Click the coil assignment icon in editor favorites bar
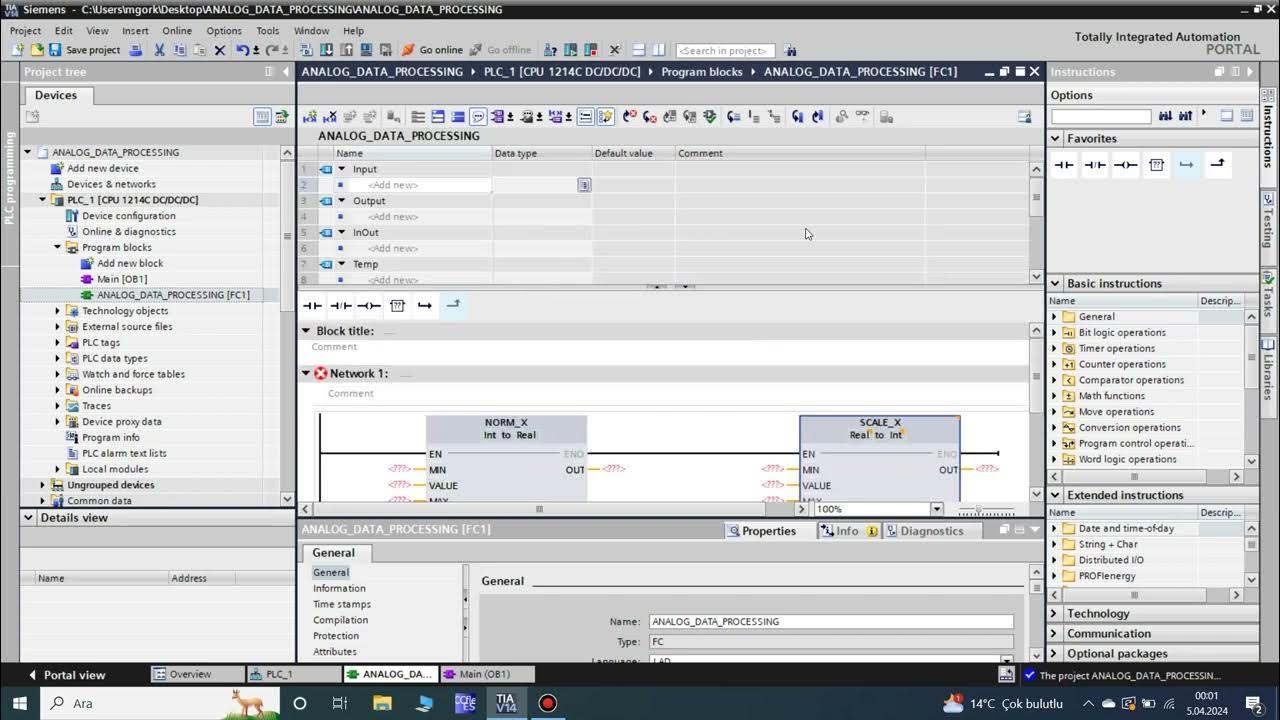 tap(369, 305)
